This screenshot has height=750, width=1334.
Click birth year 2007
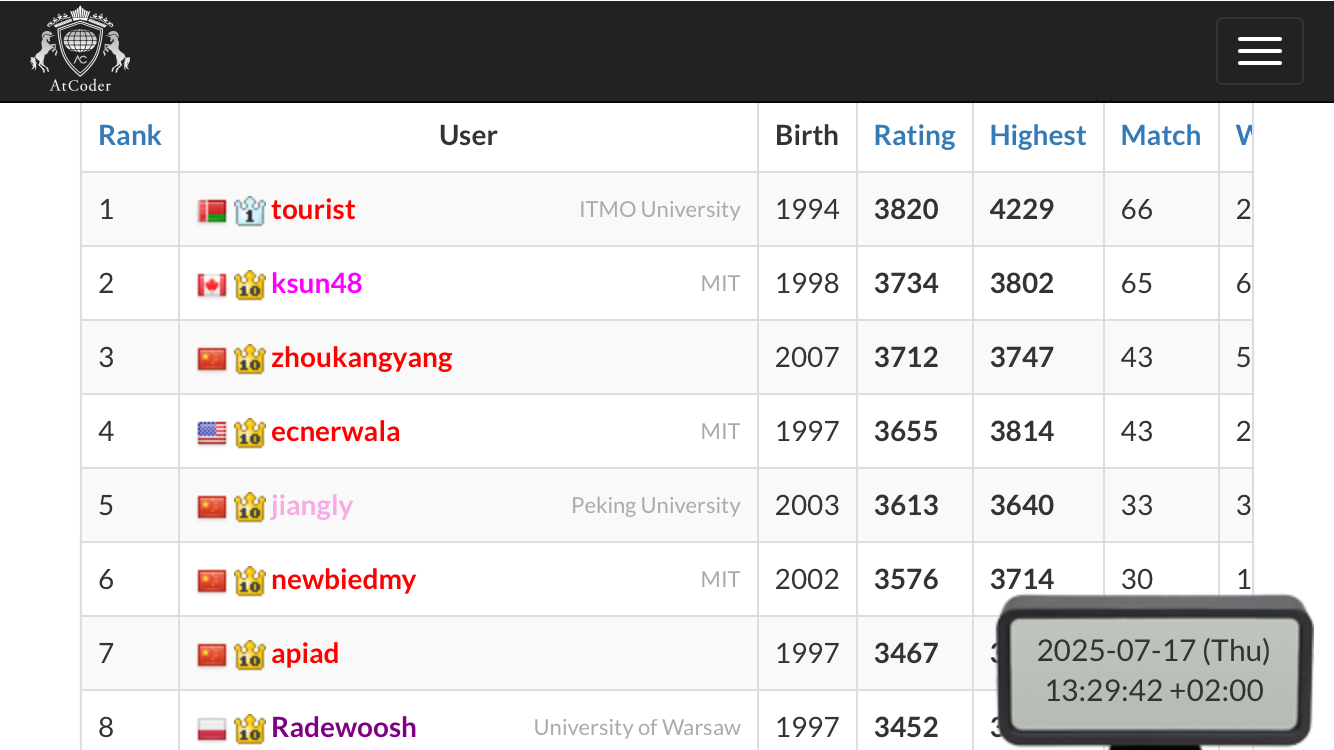(807, 358)
